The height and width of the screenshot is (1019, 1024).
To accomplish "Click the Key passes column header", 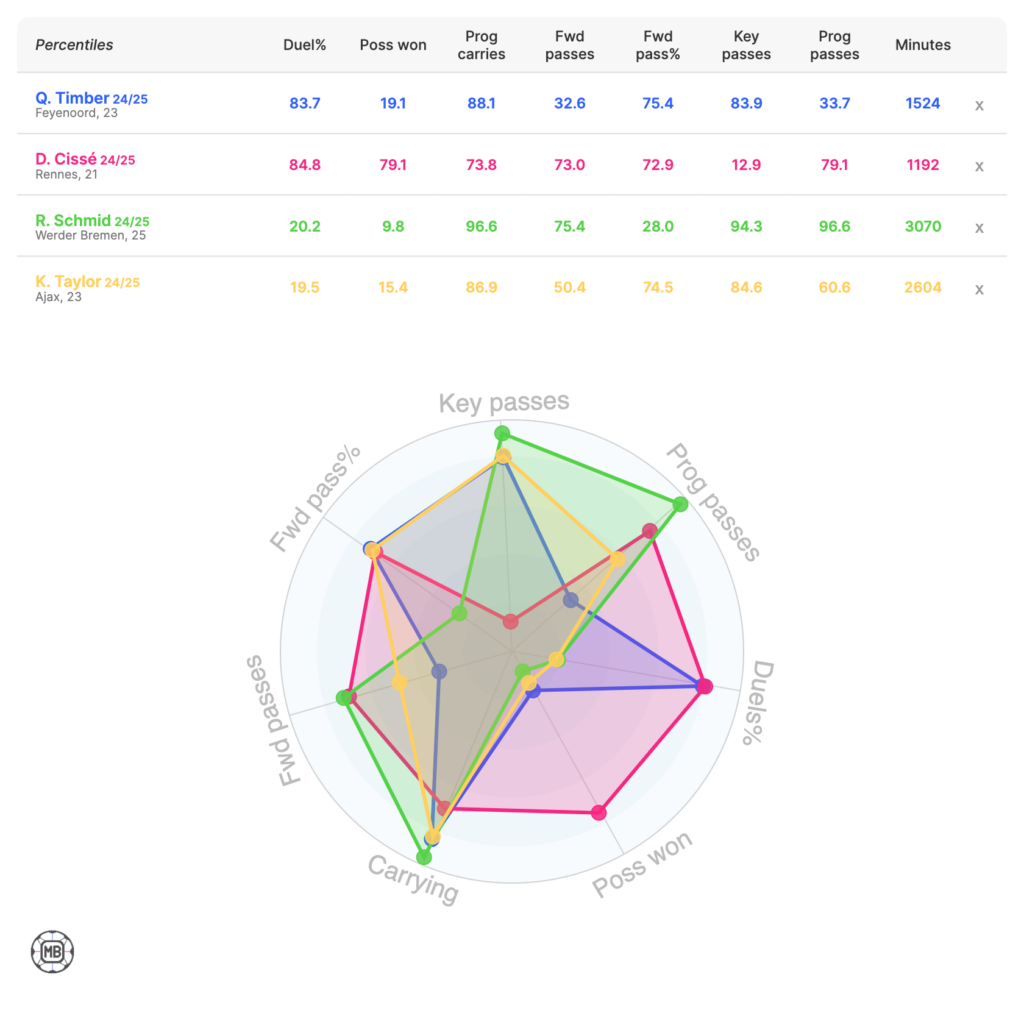I will (746, 45).
